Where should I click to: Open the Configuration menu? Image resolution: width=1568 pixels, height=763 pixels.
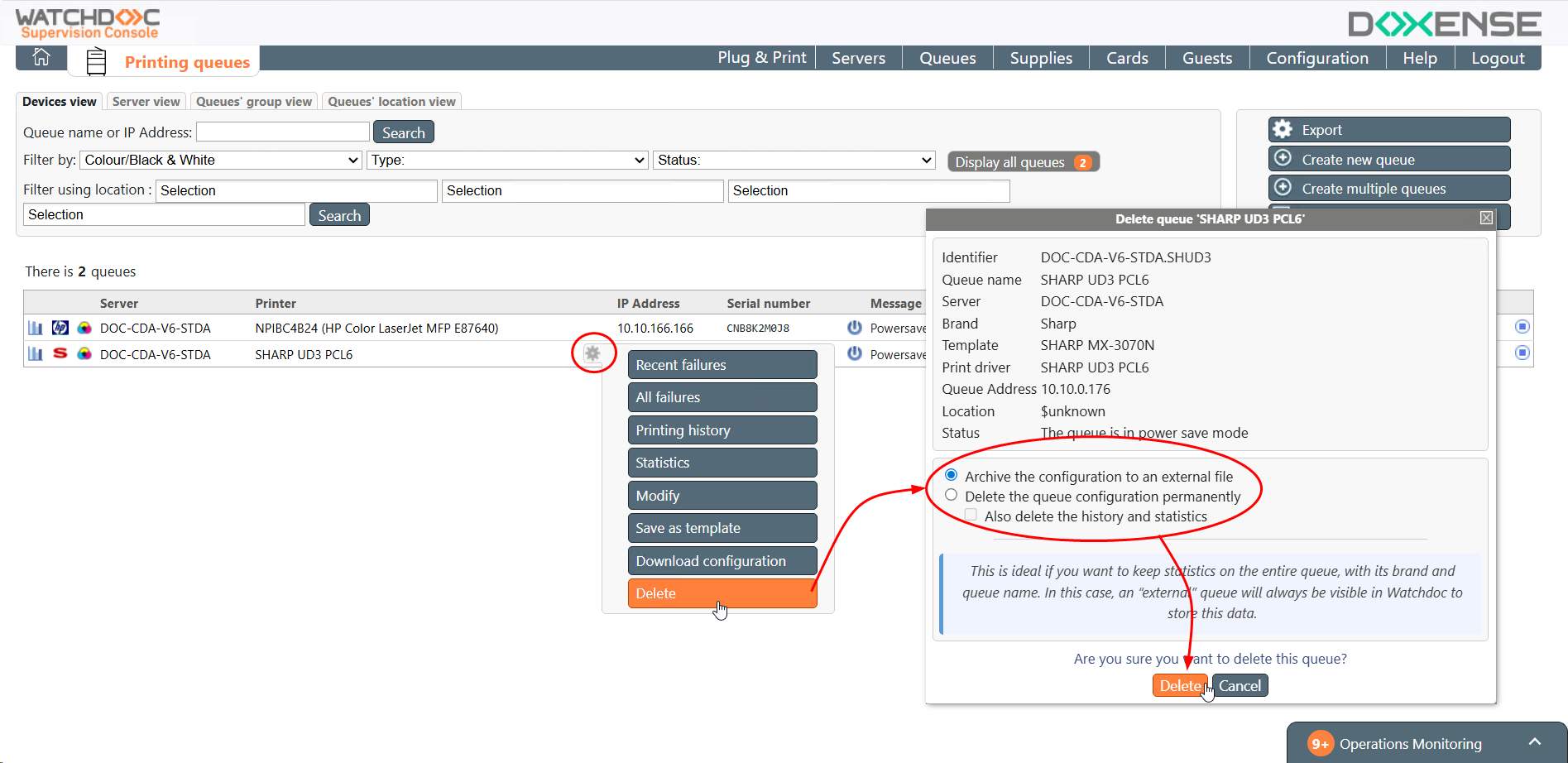1317,58
